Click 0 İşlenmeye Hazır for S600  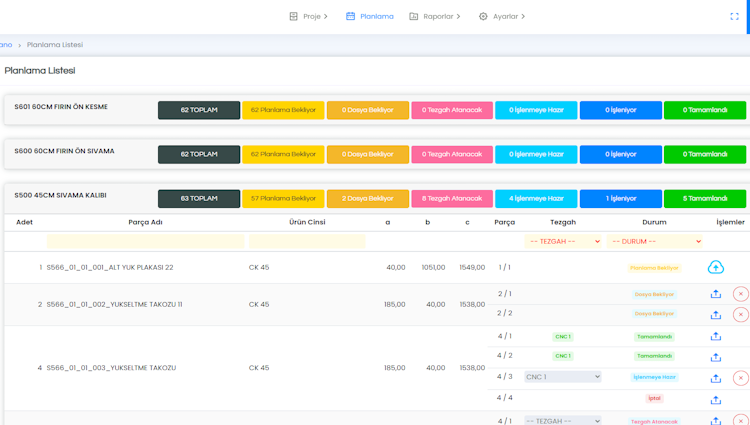pyautogui.click(x=536, y=154)
